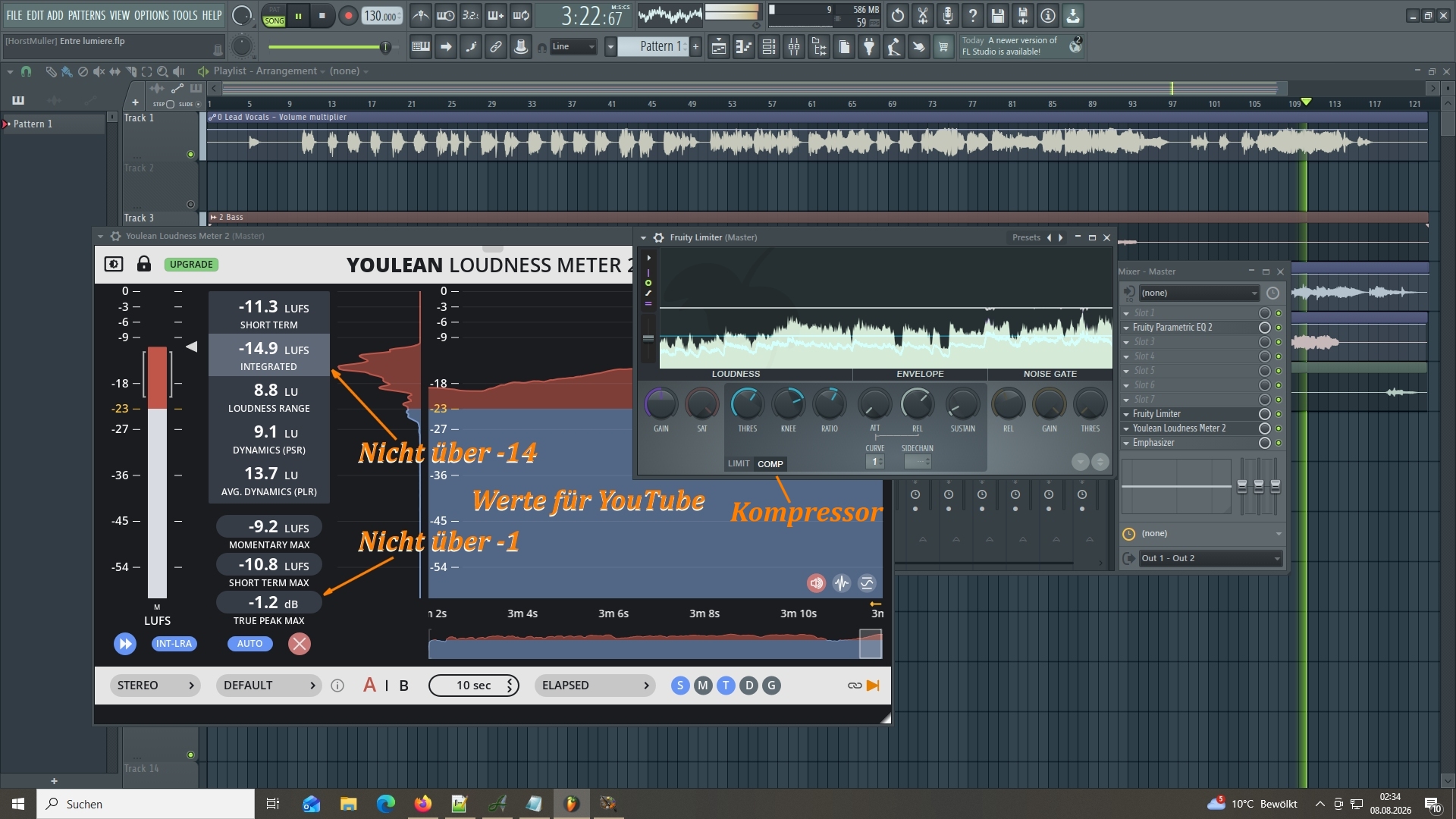Screen dimensions: 1456x819
Task: Open the Piano roll view icon
Action: [x=744, y=47]
